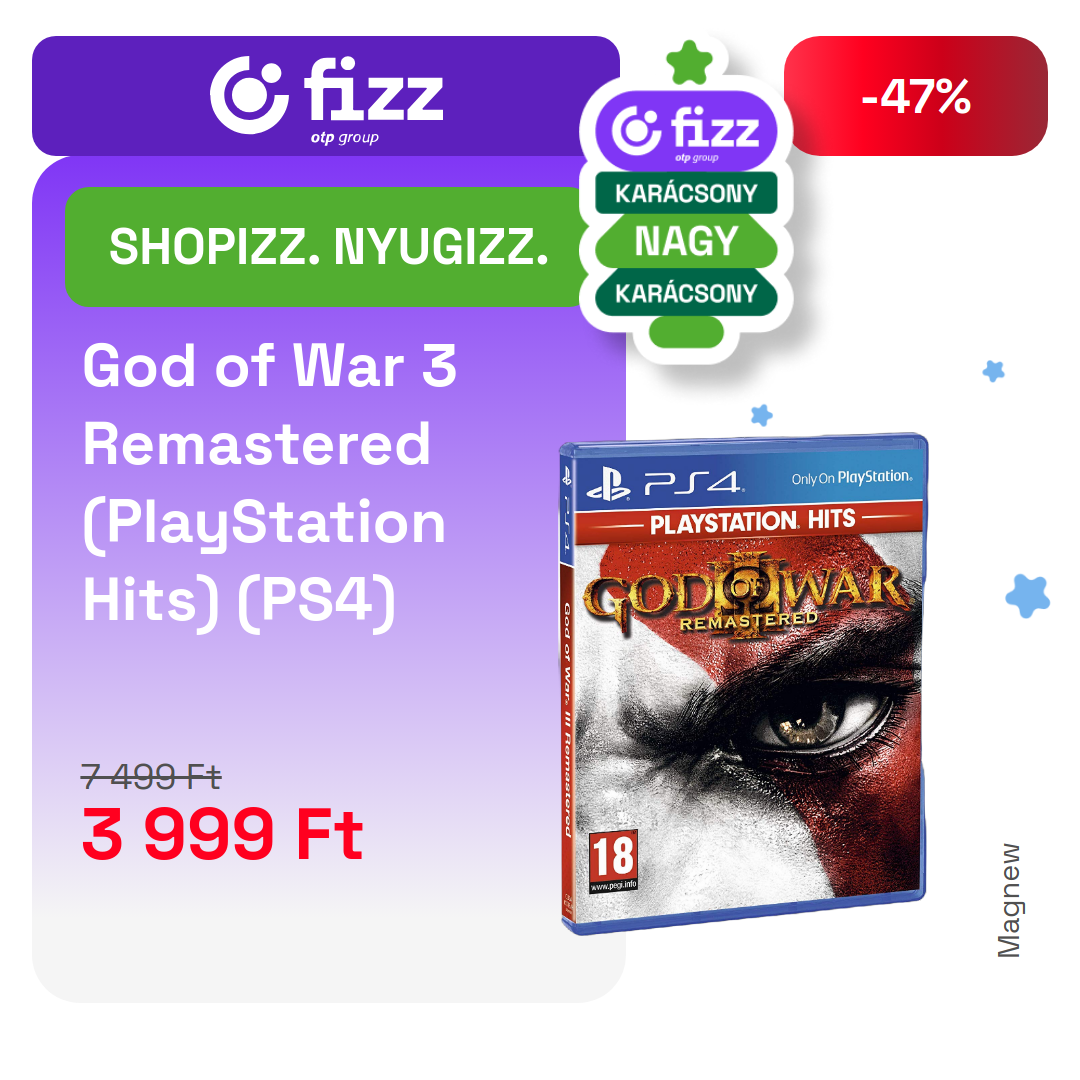Click the Magnew vertical seller text

1008,901
